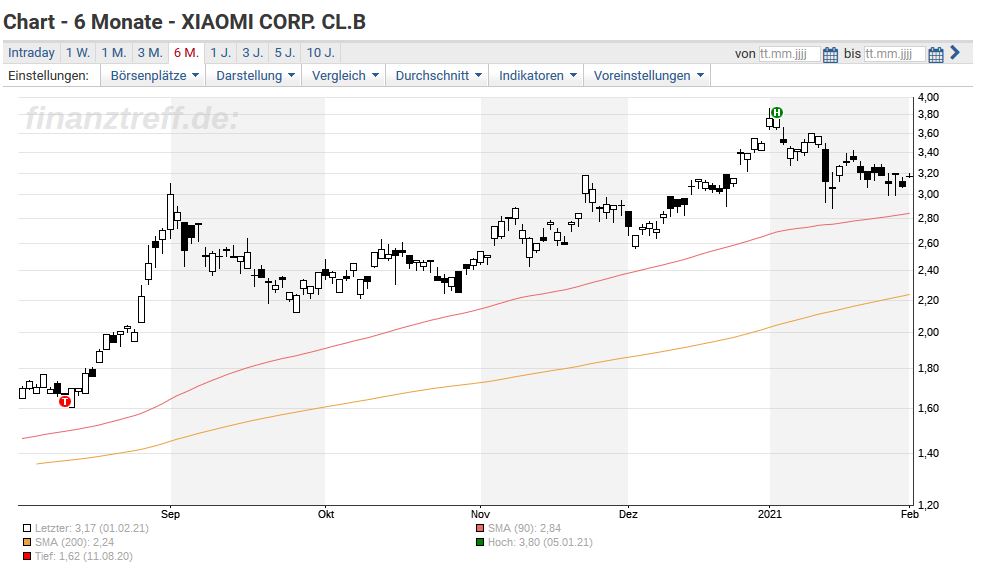Click the 'Nov' x-axis label
Screen dimensions: 984x570
coord(480,514)
